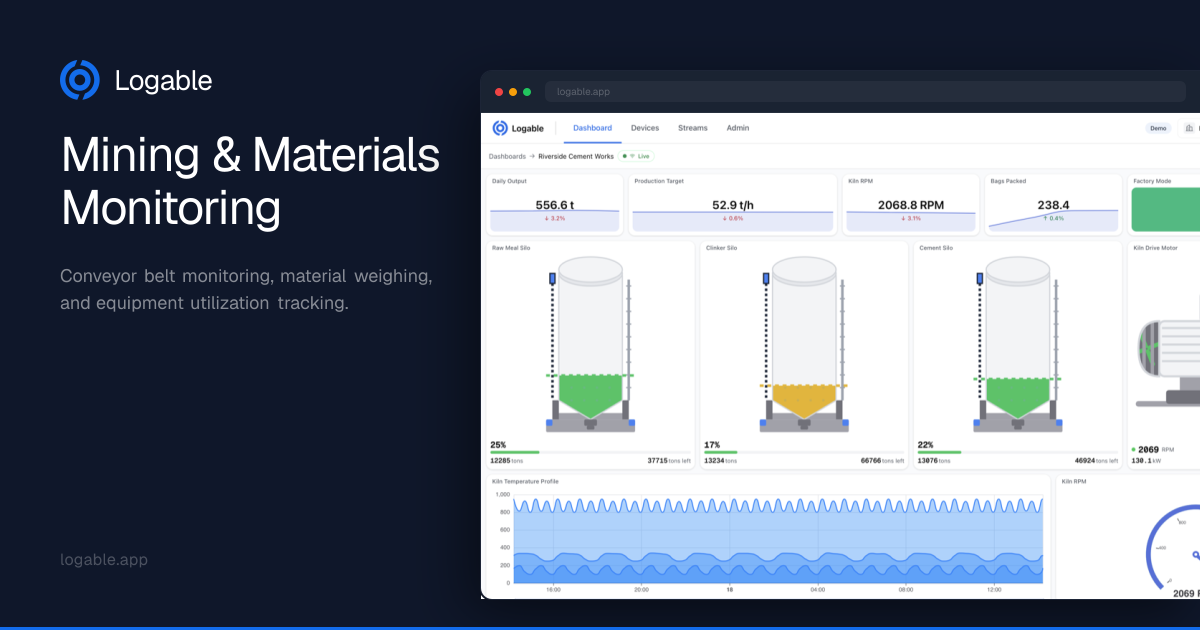This screenshot has height=630, width=1200.
Task: Click the Riverside Cement Works breadcrumb
Action: coord(576,156)
